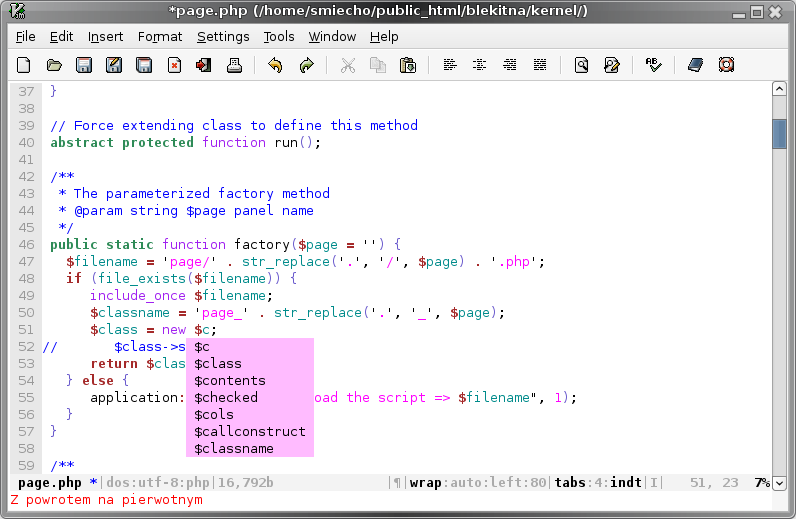
Task: Paste from clipboard icon
Action: (x=408, y=65)
